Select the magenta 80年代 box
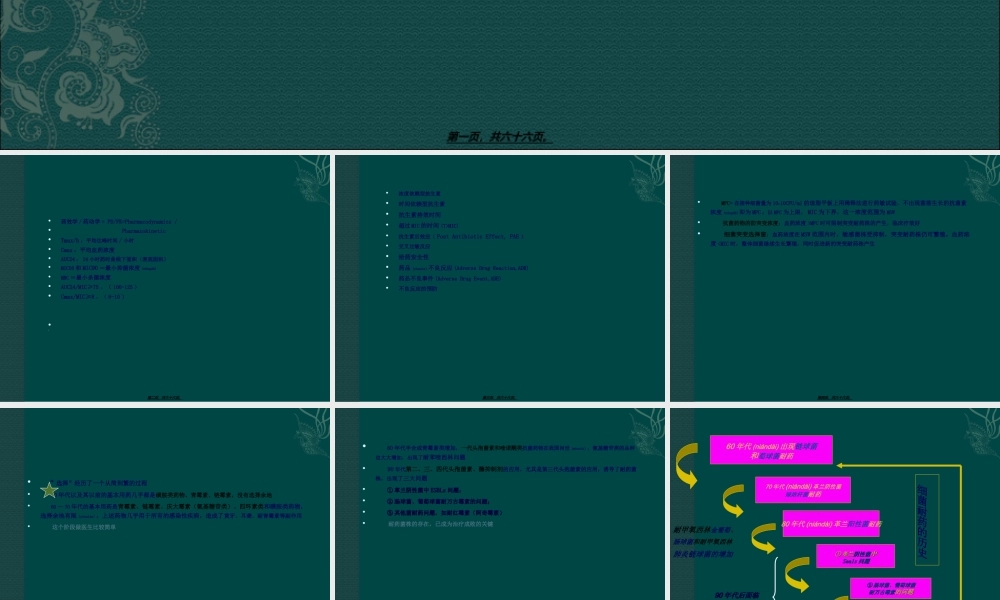The image size is (1000, 600). point(831,523)
